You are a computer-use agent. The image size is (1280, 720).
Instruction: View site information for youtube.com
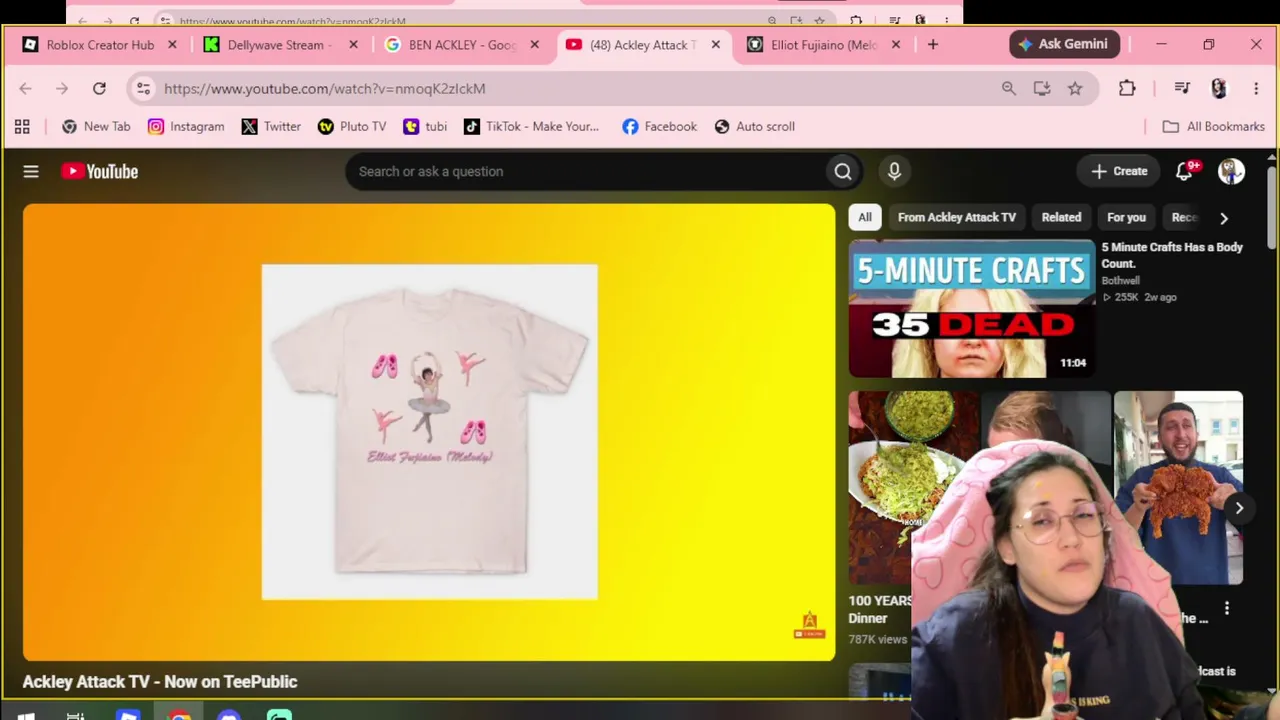click(x=143, y=89)
